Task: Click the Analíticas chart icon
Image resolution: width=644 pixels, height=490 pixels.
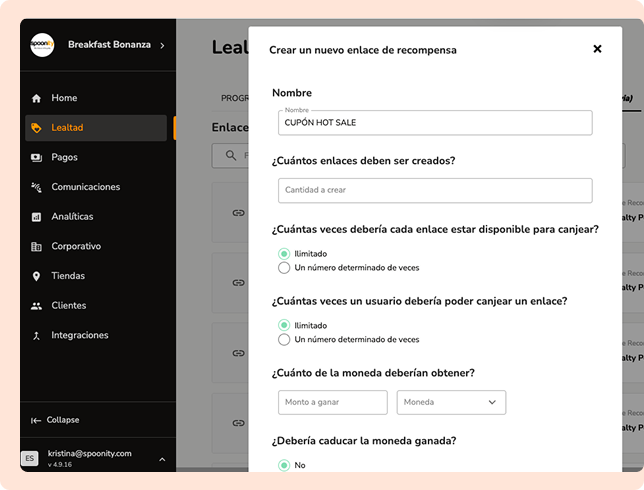Action: tap(36, 217)
